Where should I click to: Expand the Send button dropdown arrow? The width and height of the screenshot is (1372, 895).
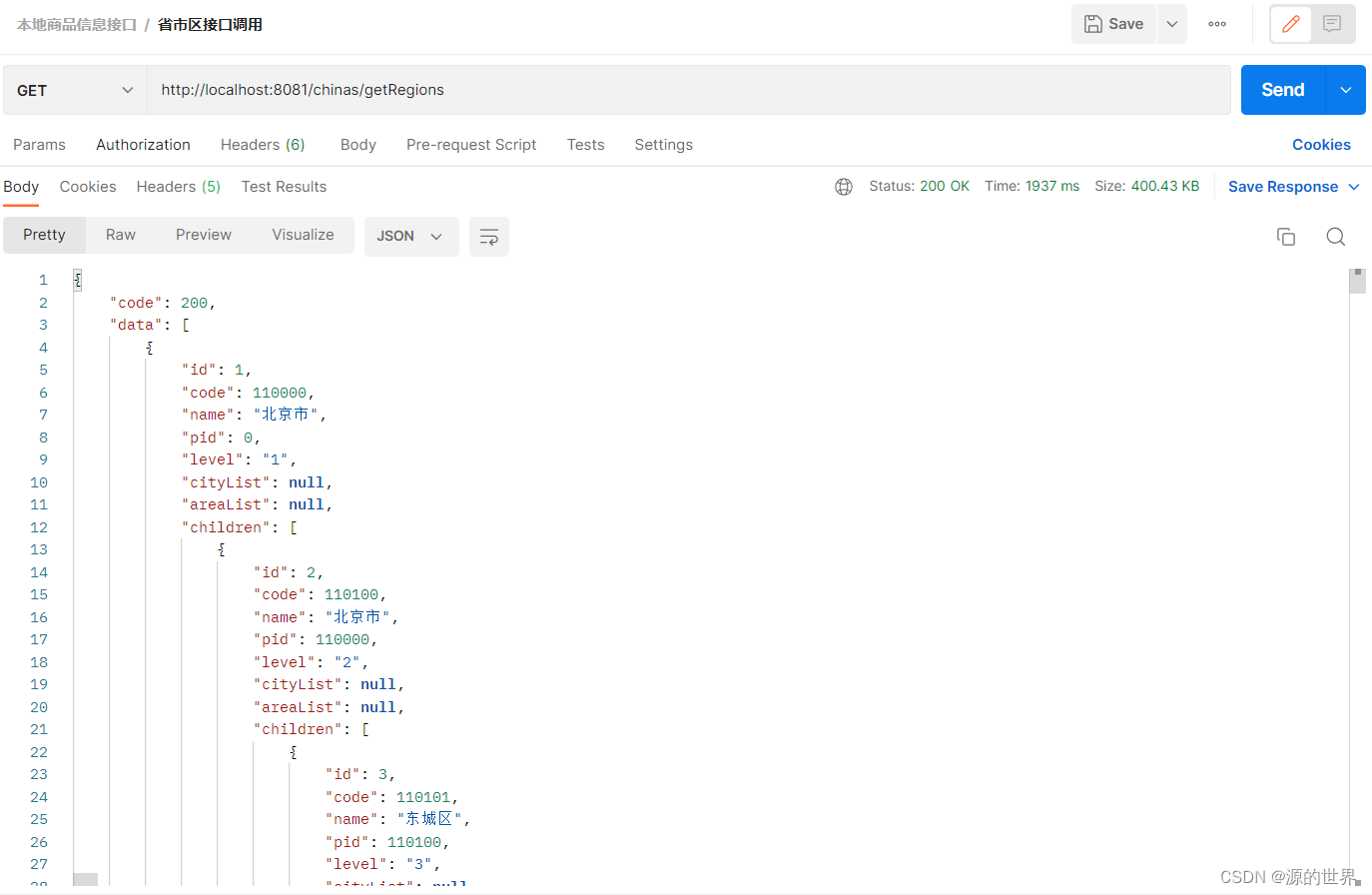click(1346, 90)
